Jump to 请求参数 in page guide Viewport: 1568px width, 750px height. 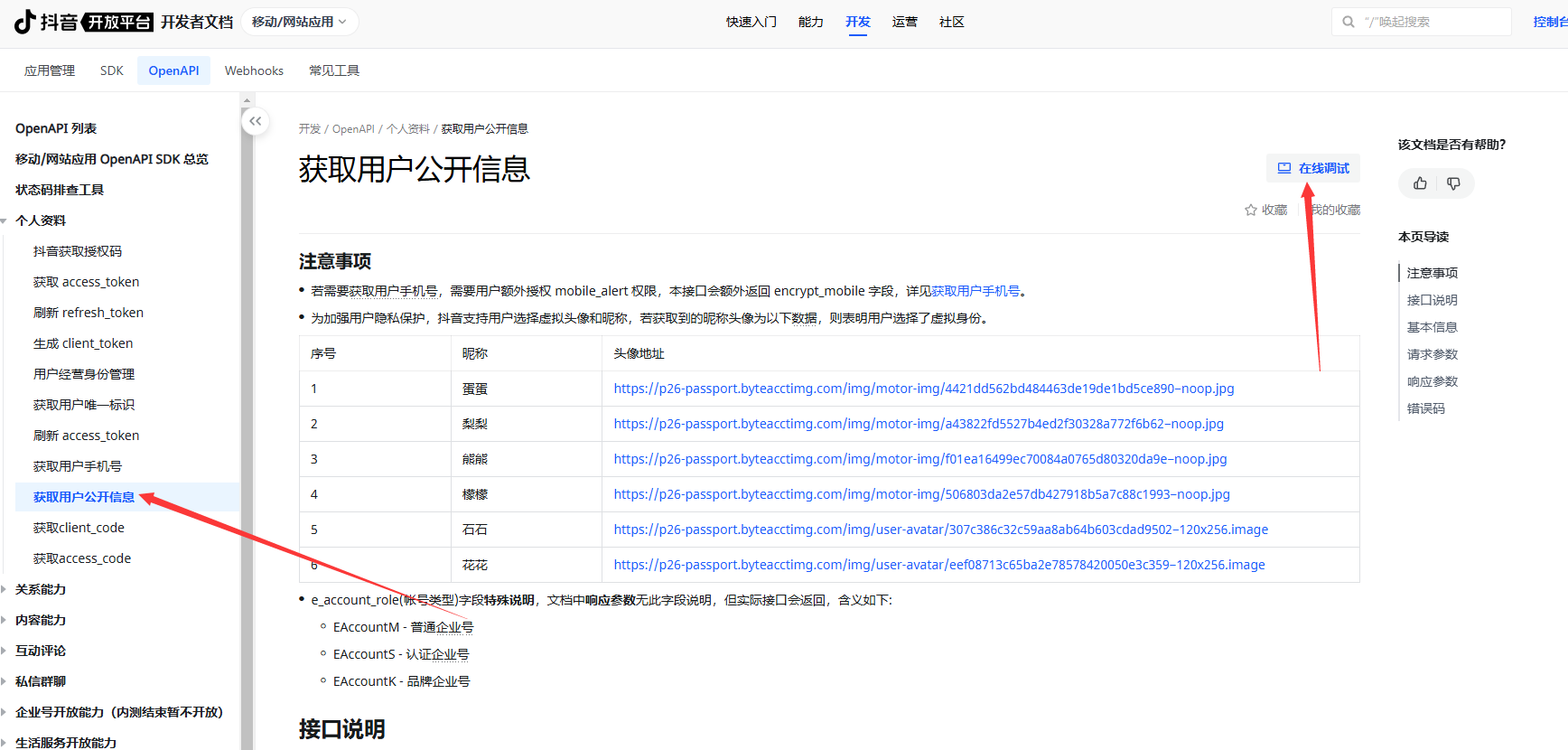tap(1433, 354)
